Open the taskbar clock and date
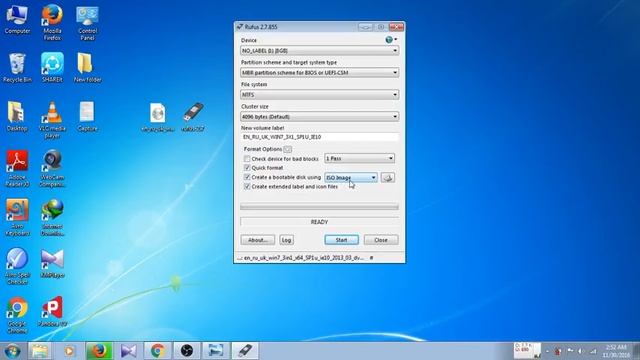This screenshot has width=640, height=360. pyautogui.click(x=616, y=351)
